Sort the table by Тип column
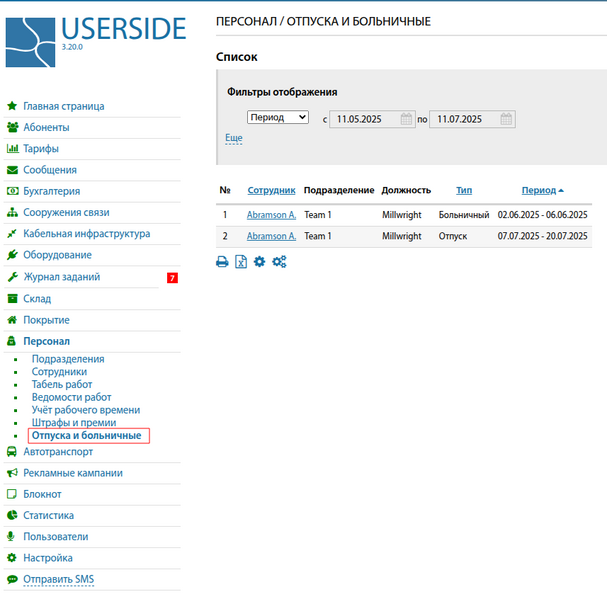Screen dimensions: 607x599 tap(464, 190)
